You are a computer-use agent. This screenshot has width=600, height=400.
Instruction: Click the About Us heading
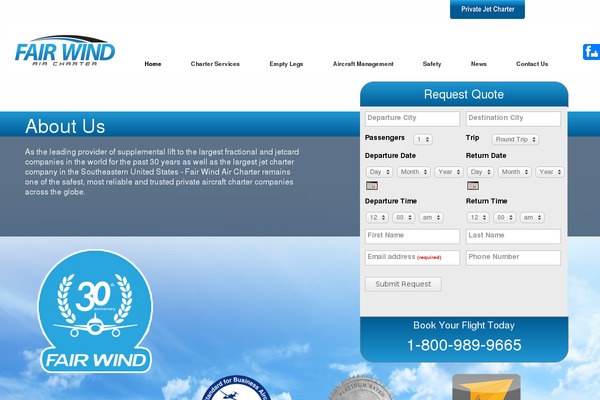(x=65, y=126)
